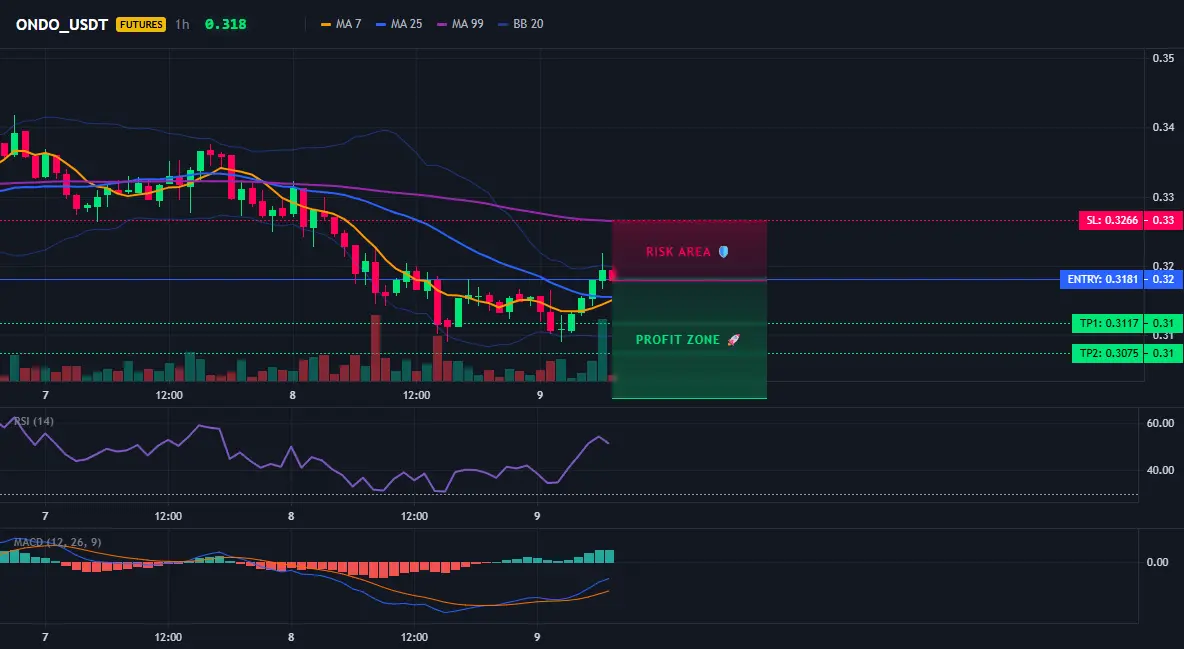This screenshot has height=649, width=1184.
Task: Select the 1h timeframe label
Action: (182, 24)
